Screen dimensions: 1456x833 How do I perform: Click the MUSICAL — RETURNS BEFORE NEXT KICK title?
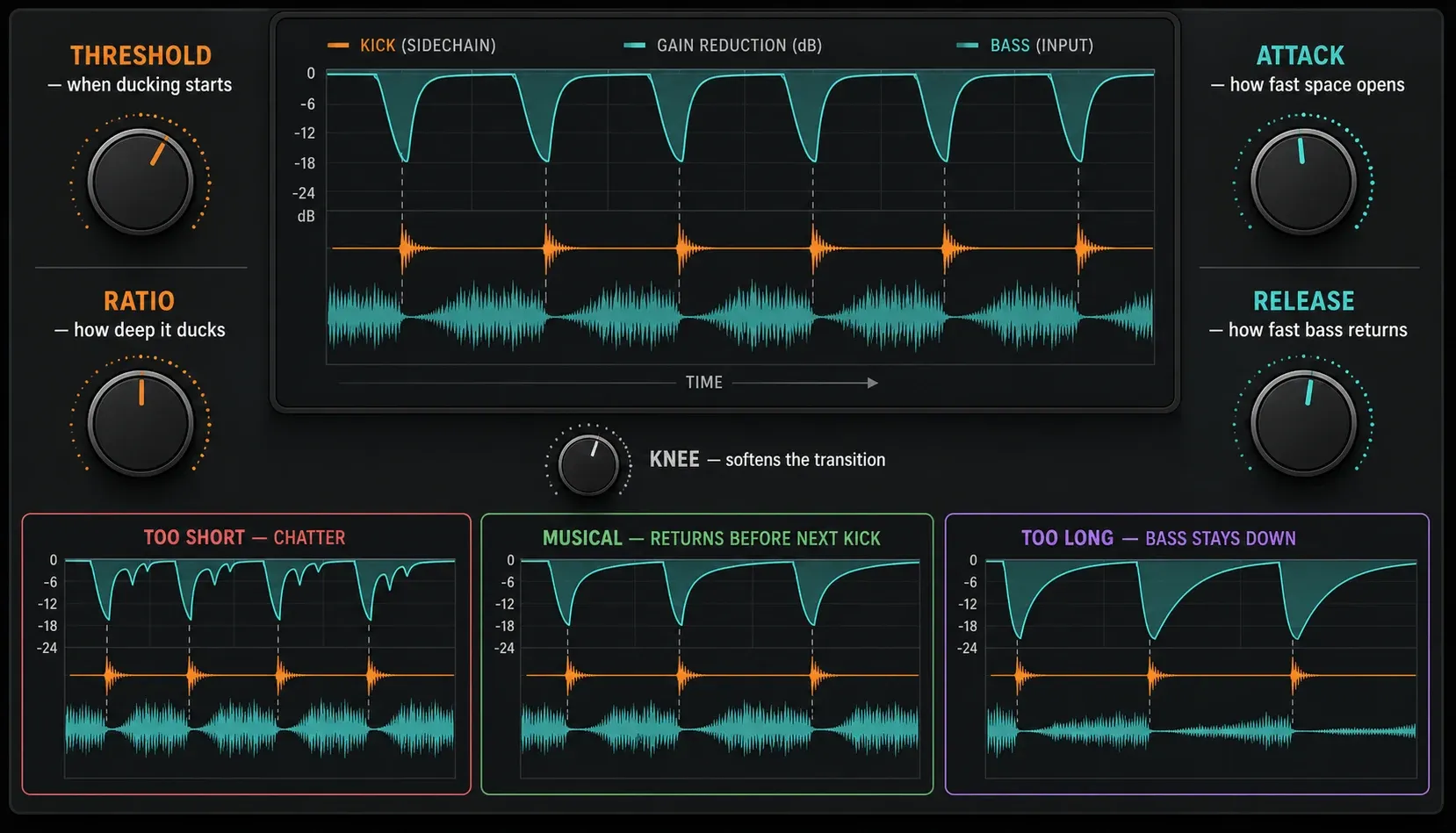[x=711, y=538]
